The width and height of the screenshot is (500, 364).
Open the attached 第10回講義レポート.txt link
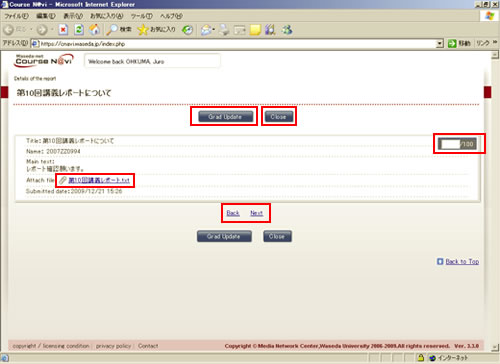[x=99, y=180]
